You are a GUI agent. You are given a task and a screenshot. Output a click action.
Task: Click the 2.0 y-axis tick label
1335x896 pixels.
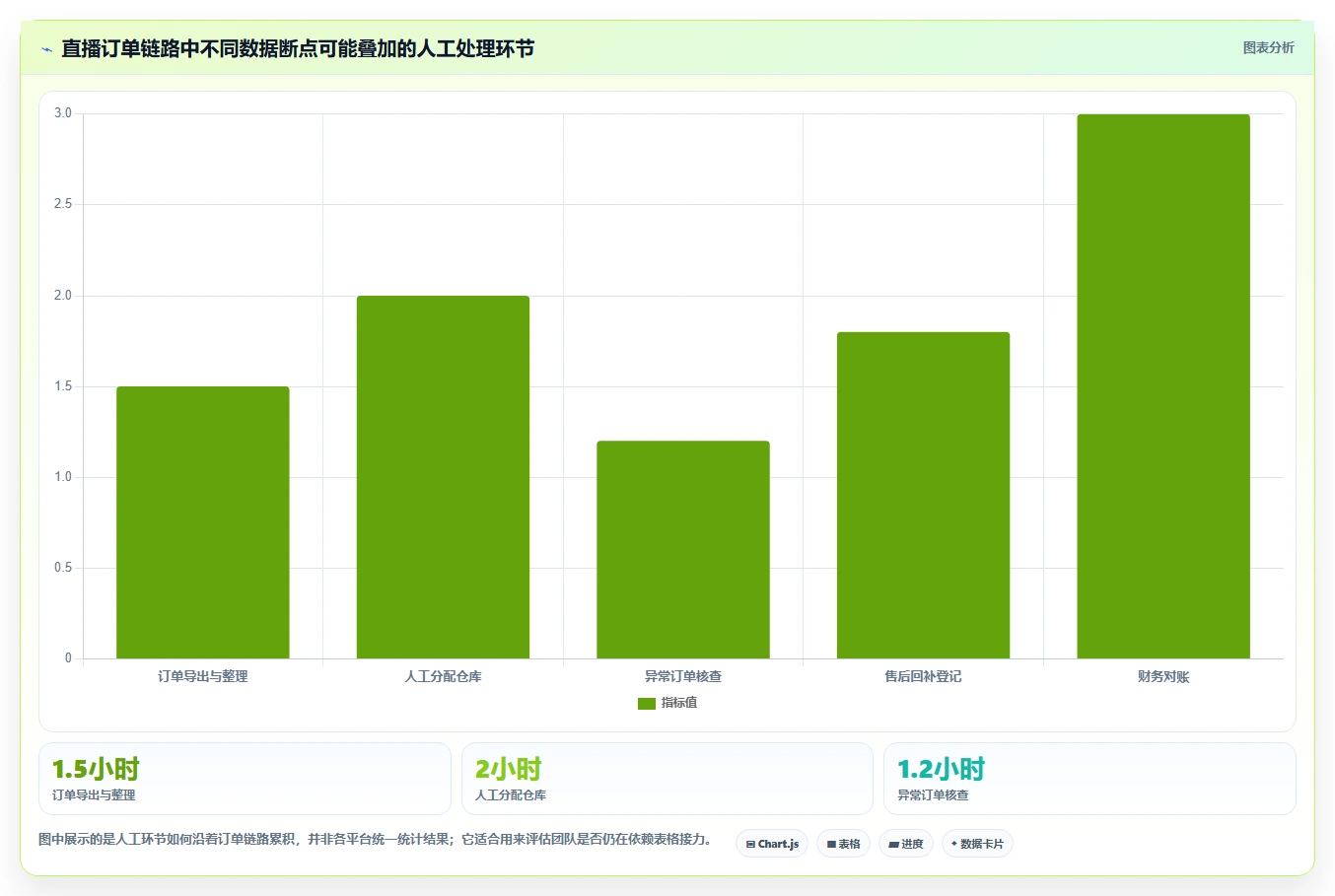[63, 296]
